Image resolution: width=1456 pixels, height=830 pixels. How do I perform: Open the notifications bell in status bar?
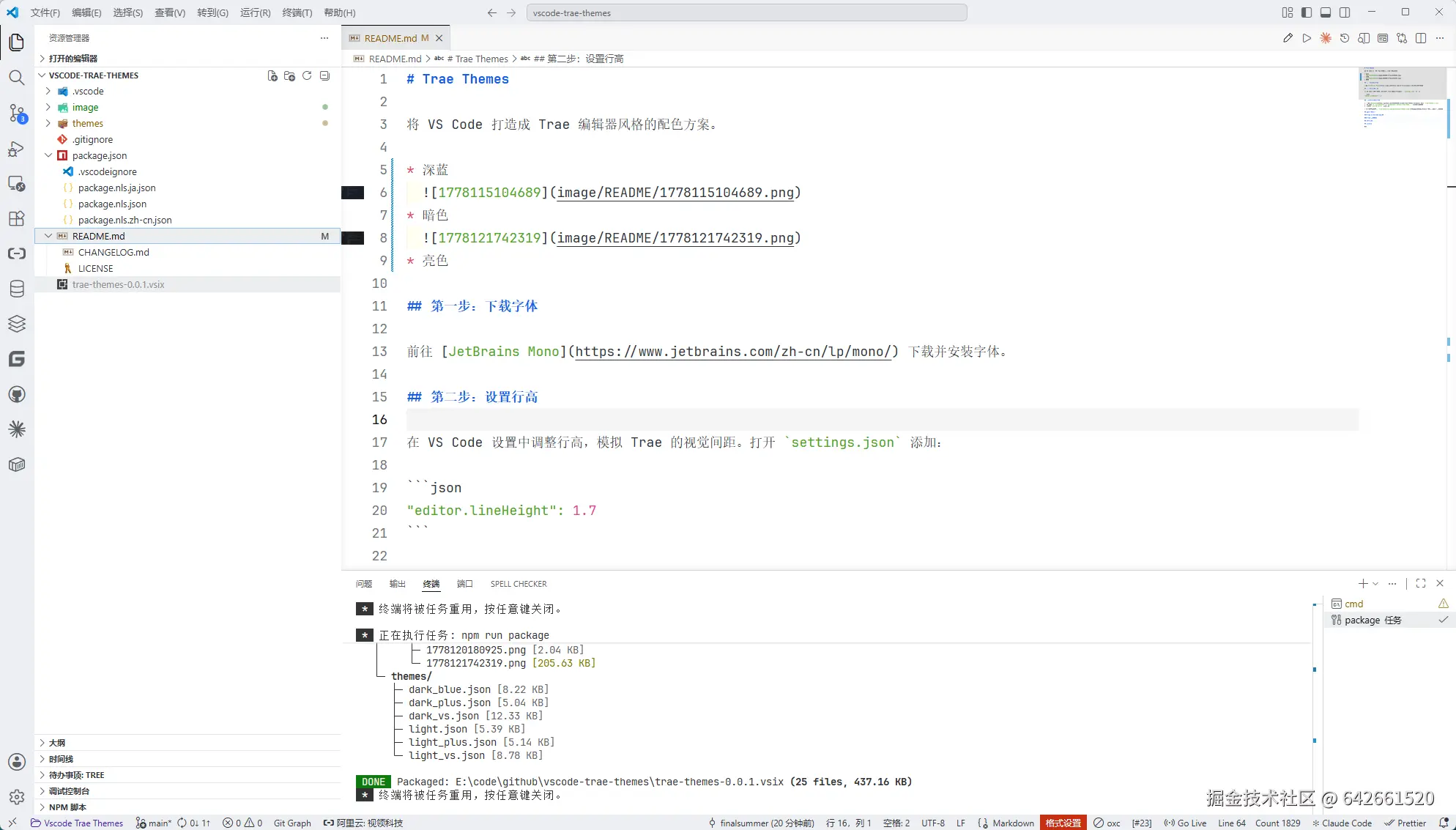click(x=1444, y=823)
